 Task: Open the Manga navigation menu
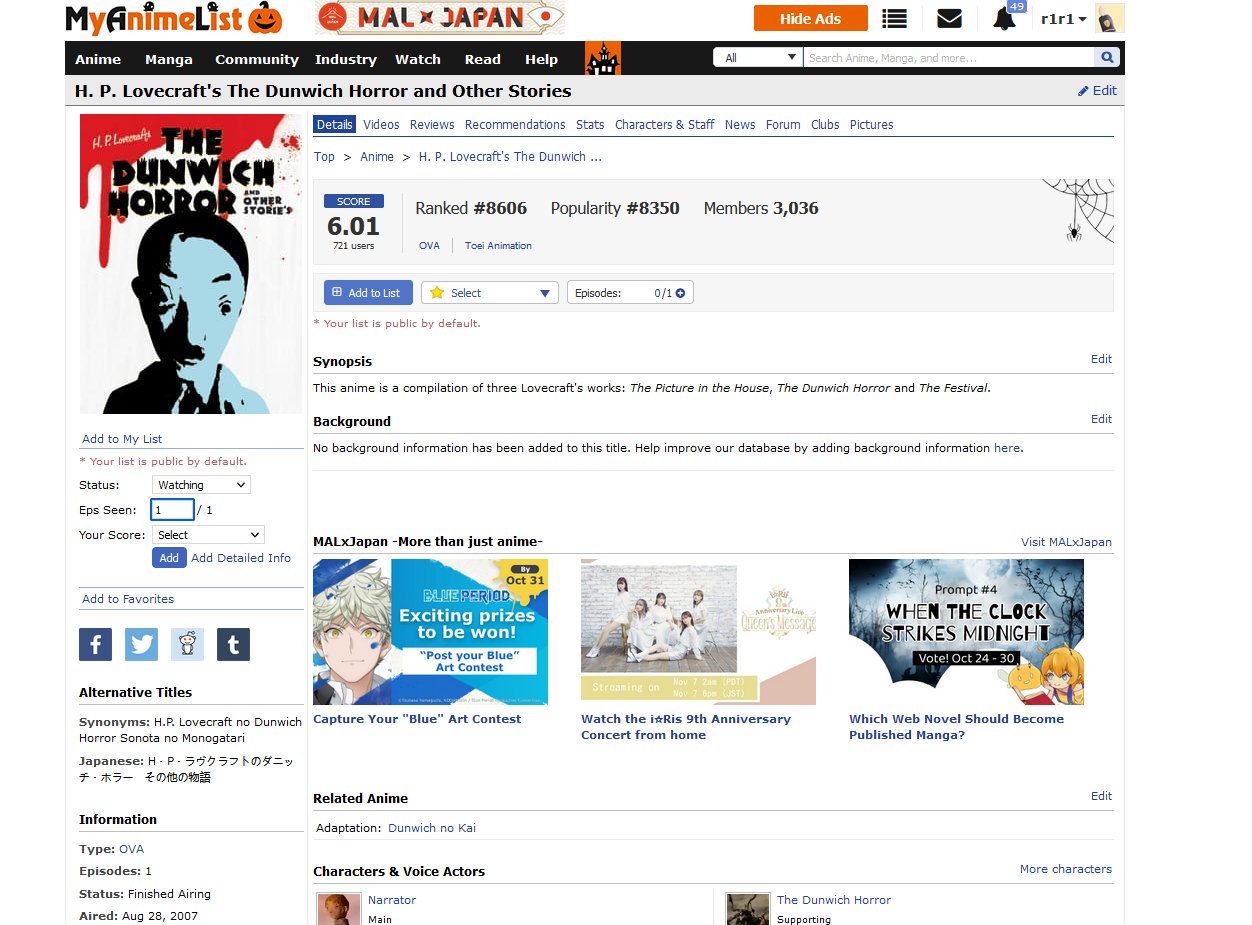pos(169,59)
